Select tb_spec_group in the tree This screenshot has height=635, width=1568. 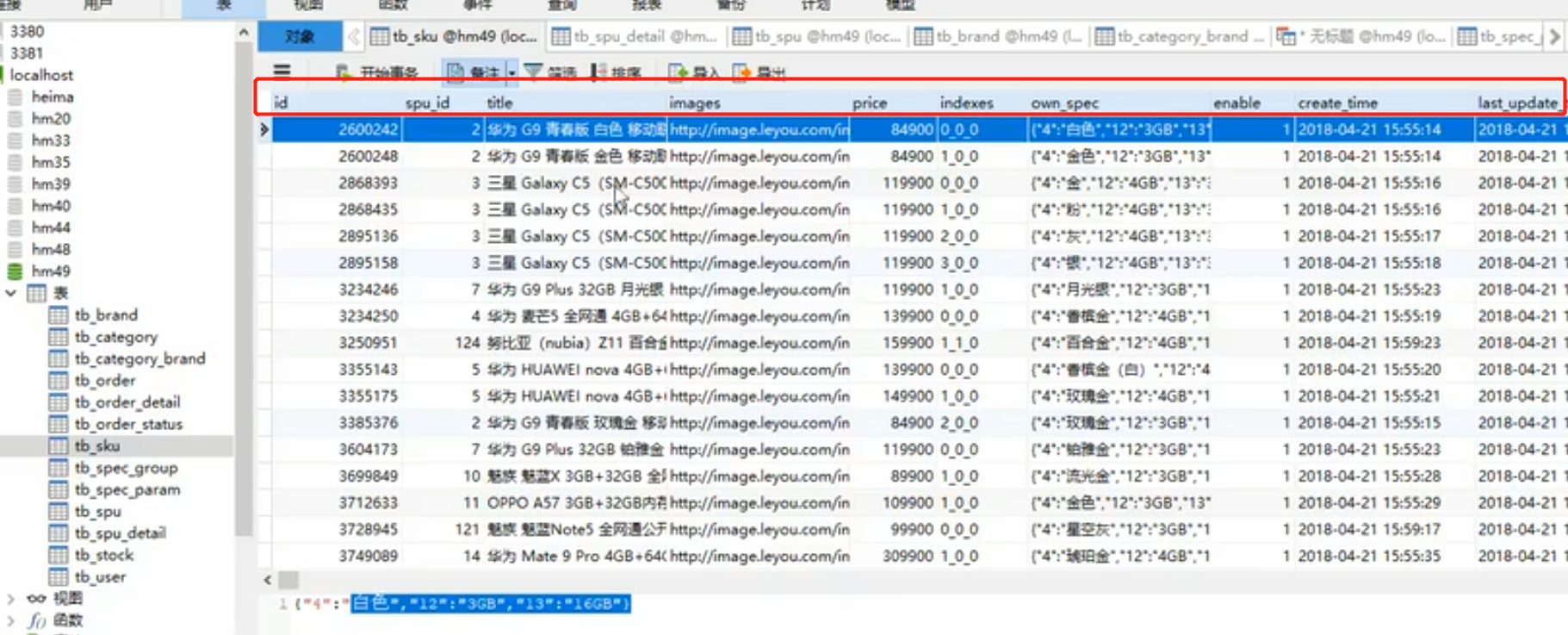[x=126, y=468]
